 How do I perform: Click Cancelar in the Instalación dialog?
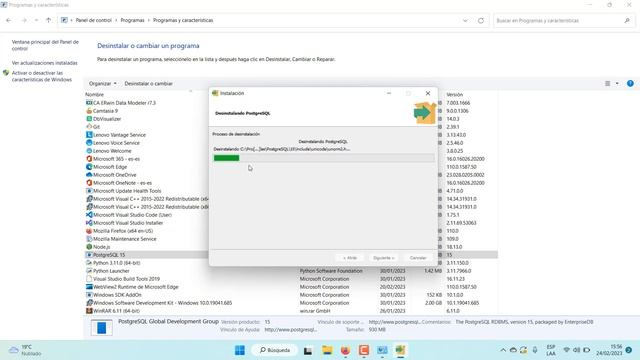(418, 258)
